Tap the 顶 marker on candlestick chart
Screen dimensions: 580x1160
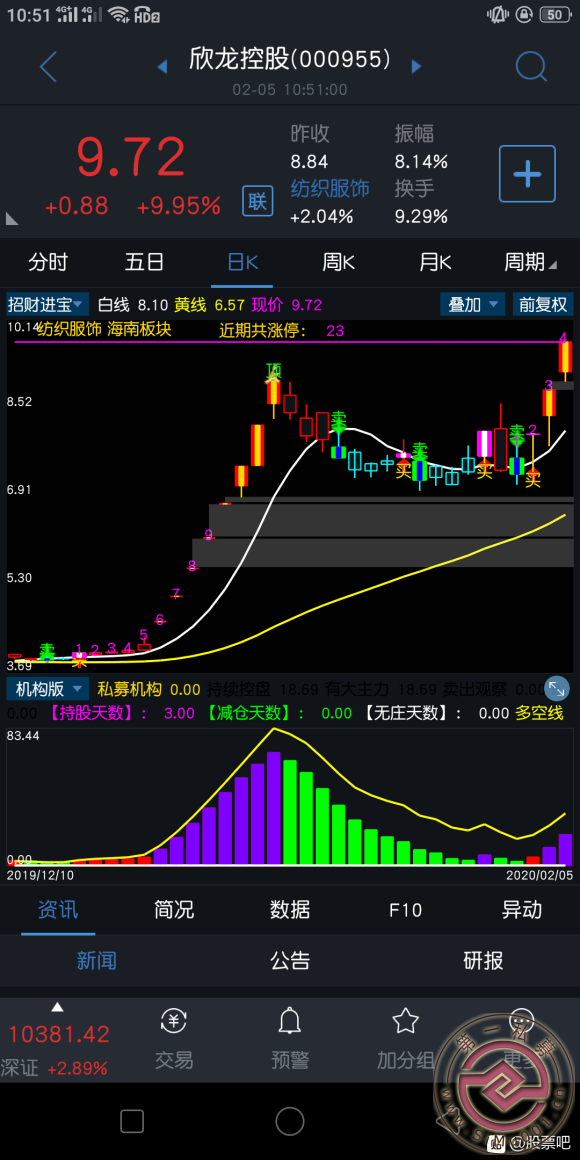[x=274, y=371]
